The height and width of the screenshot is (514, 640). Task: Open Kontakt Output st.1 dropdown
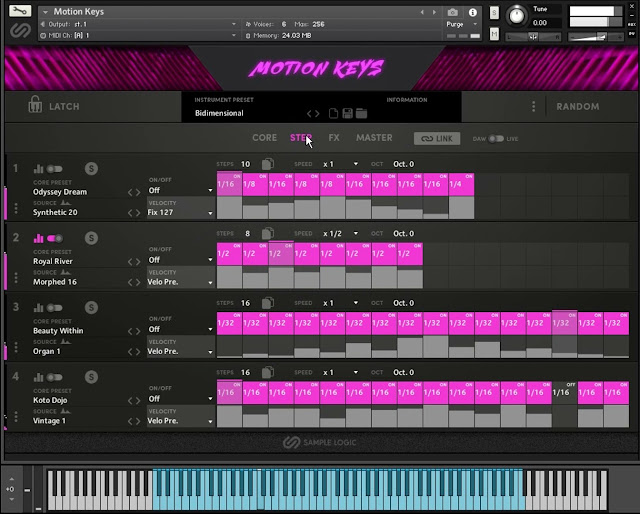139,24
